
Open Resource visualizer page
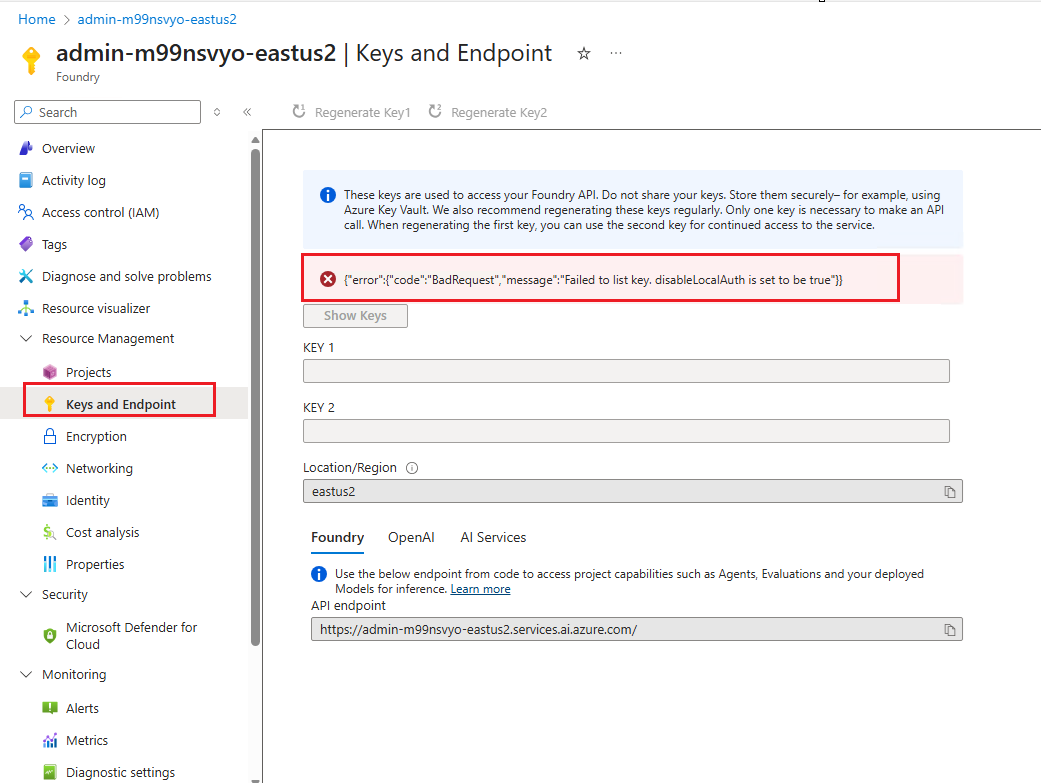click(96, 307)
